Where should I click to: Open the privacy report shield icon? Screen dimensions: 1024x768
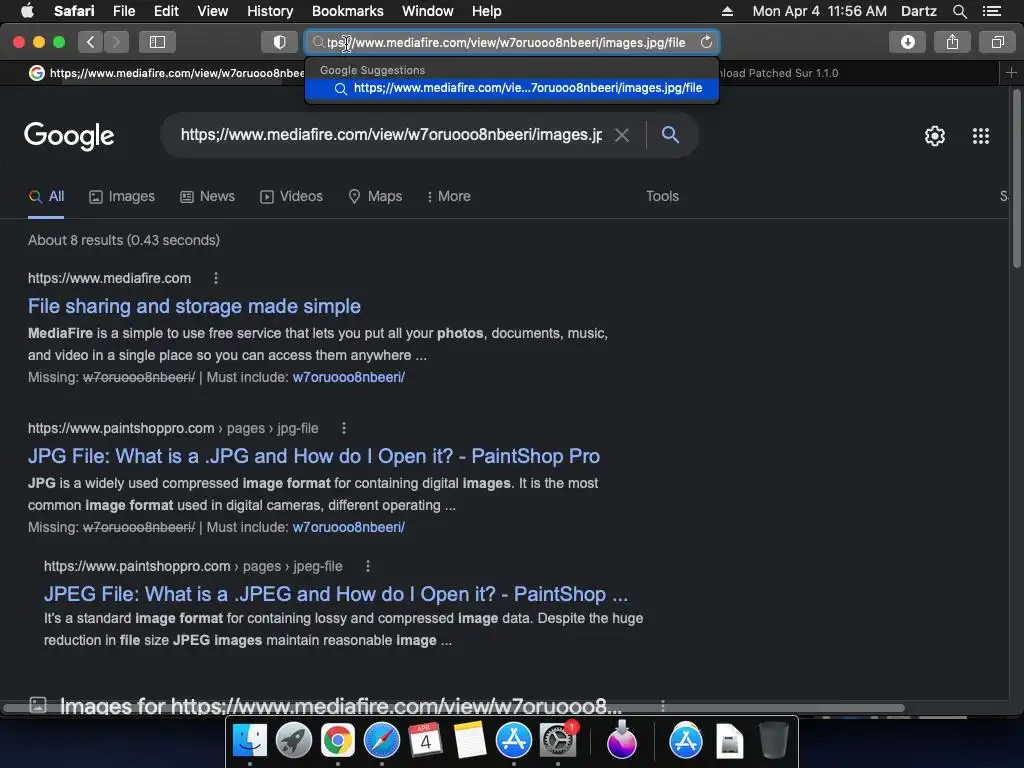point(279,42)
